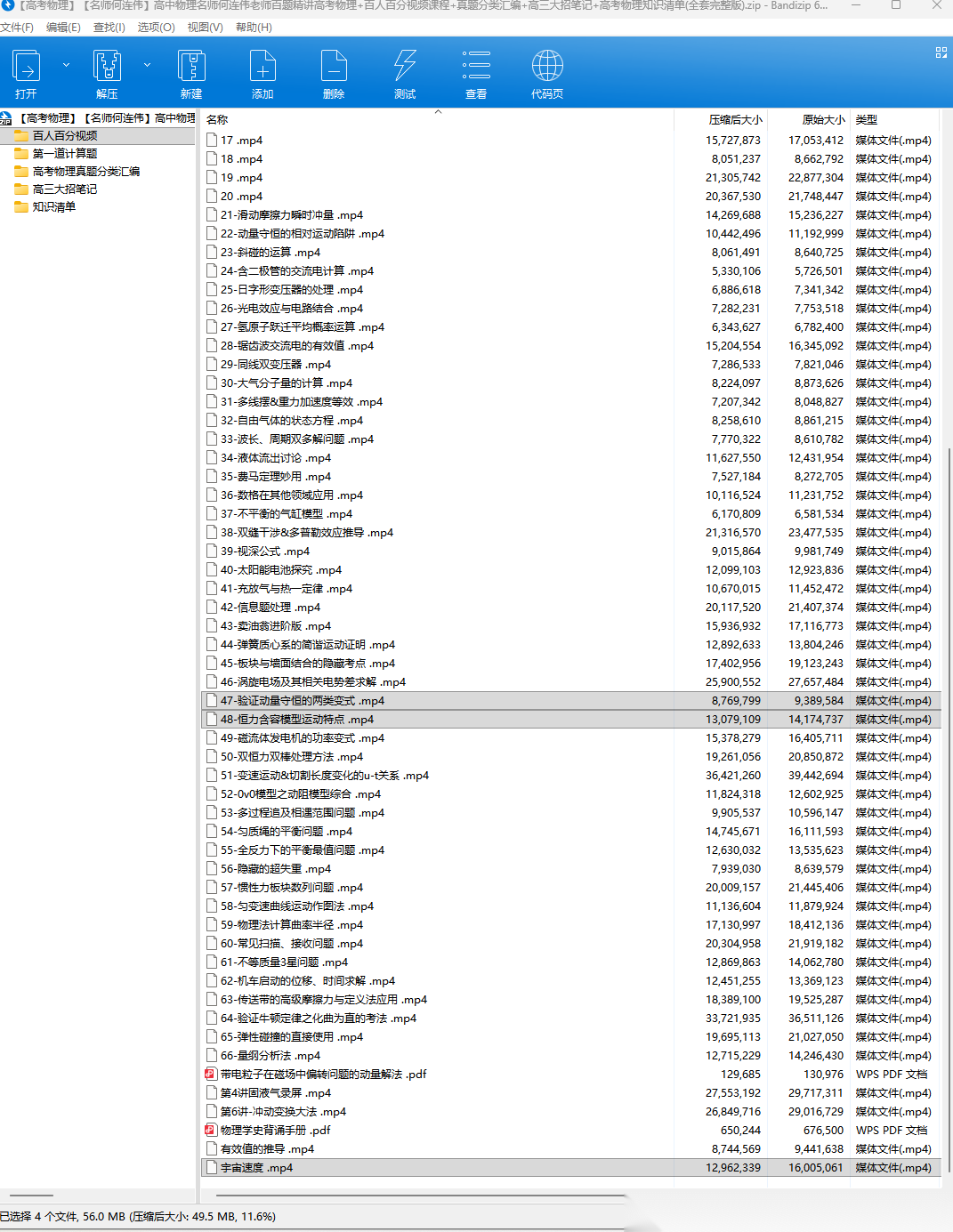Click the Add (添加) files icon
953x1232 pixels.
[x=262, y=68]
